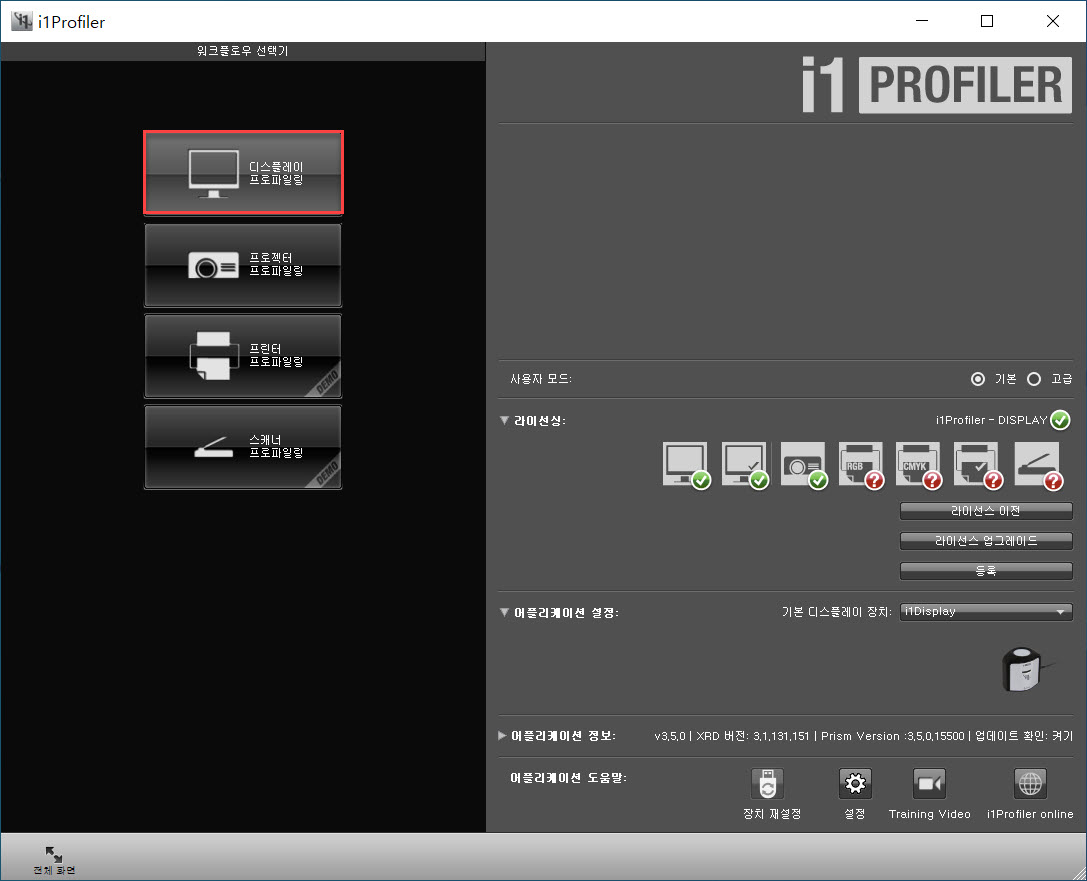The height and width of the screenshot is (881, 1087).
Task: Open the i1Profiler online globe icon
Action: [1030, 784]
